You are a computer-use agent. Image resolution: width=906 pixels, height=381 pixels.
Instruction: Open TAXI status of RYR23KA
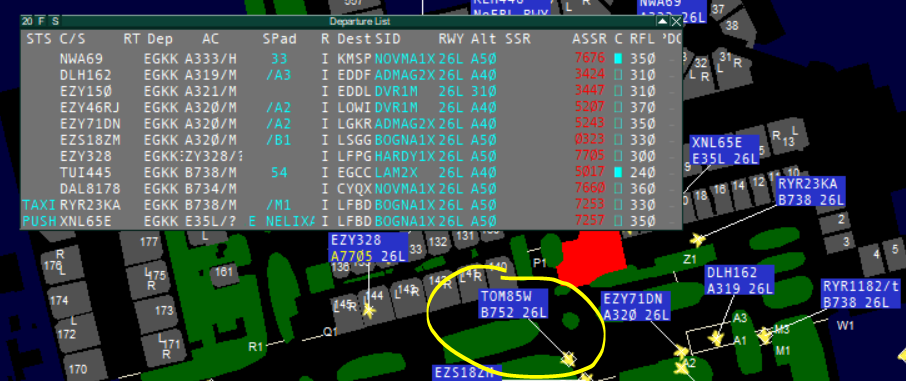pyautogui.click(x=39, y=205)
